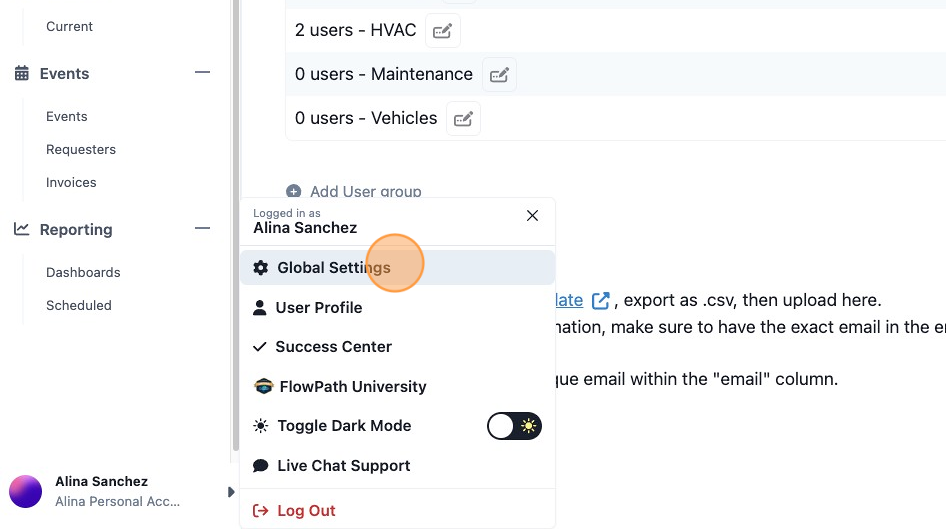Screen dimensions: 946x529
Task: Click the User Profile person icon
Action: point(259,308)
